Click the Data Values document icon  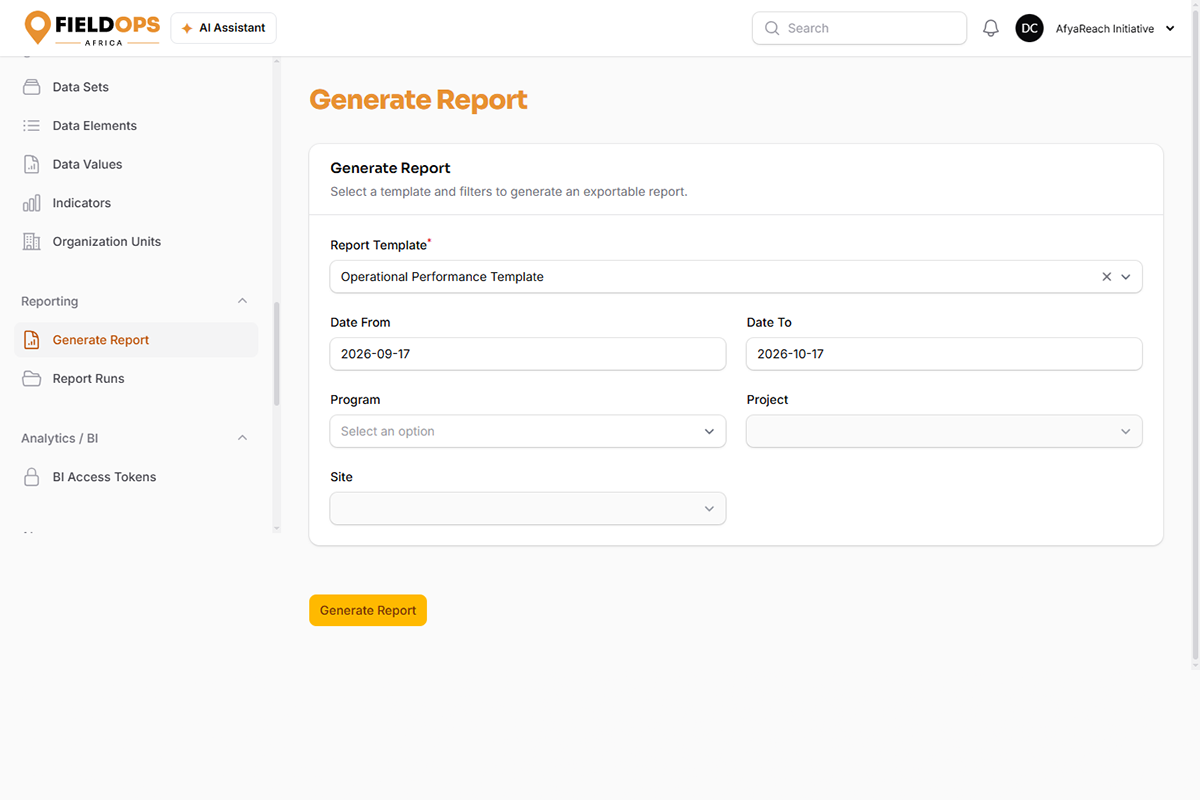pos(32,164)
